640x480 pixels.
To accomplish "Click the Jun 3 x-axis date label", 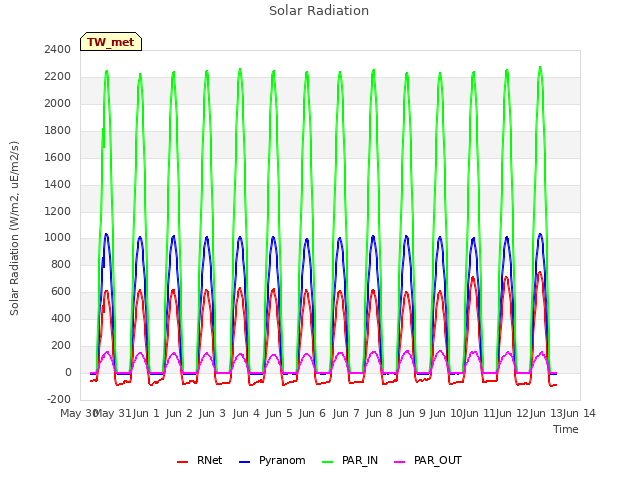I will (x=212, y=413).
